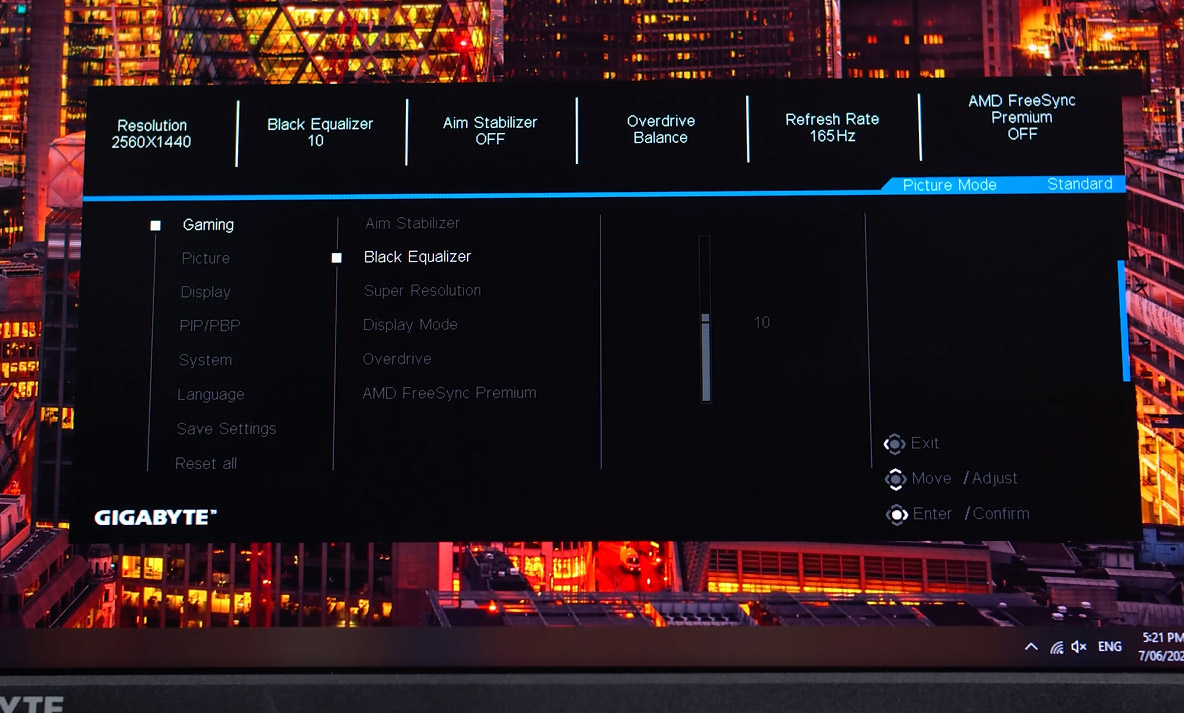Open the Overdrive submenu
This screenshot has height=713, width=1184.
point(397,358)
